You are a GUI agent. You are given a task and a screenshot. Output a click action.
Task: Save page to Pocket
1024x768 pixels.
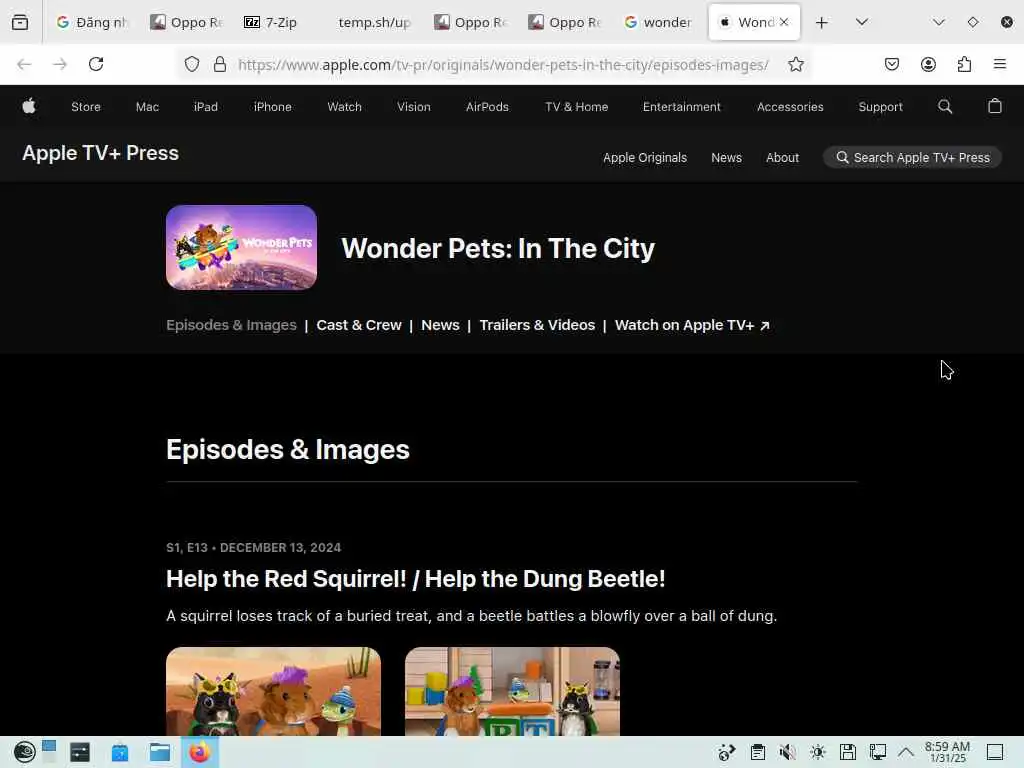(891, 64)
